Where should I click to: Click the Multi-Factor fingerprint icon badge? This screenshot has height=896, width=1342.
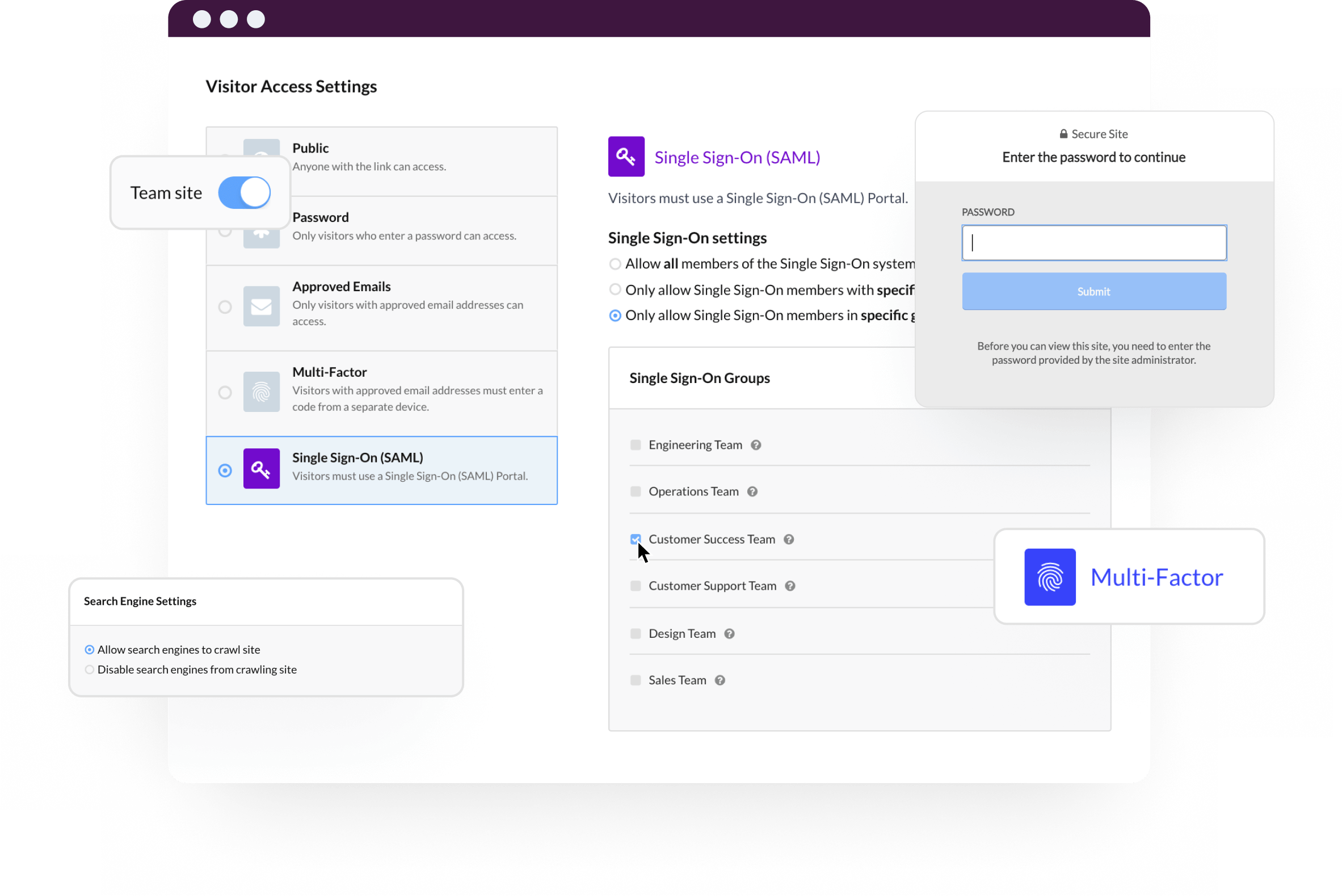tap(1050, 577)
